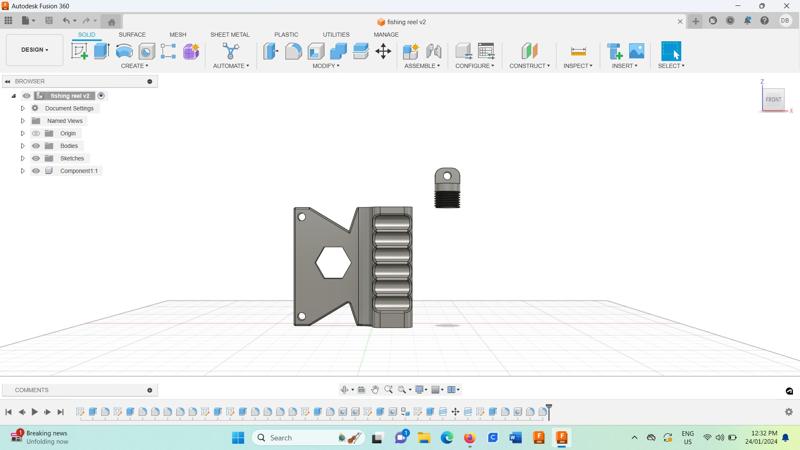The image size is (800, 450).
Task: Expand the Document Settings tree node
Action: coord(23,108)
